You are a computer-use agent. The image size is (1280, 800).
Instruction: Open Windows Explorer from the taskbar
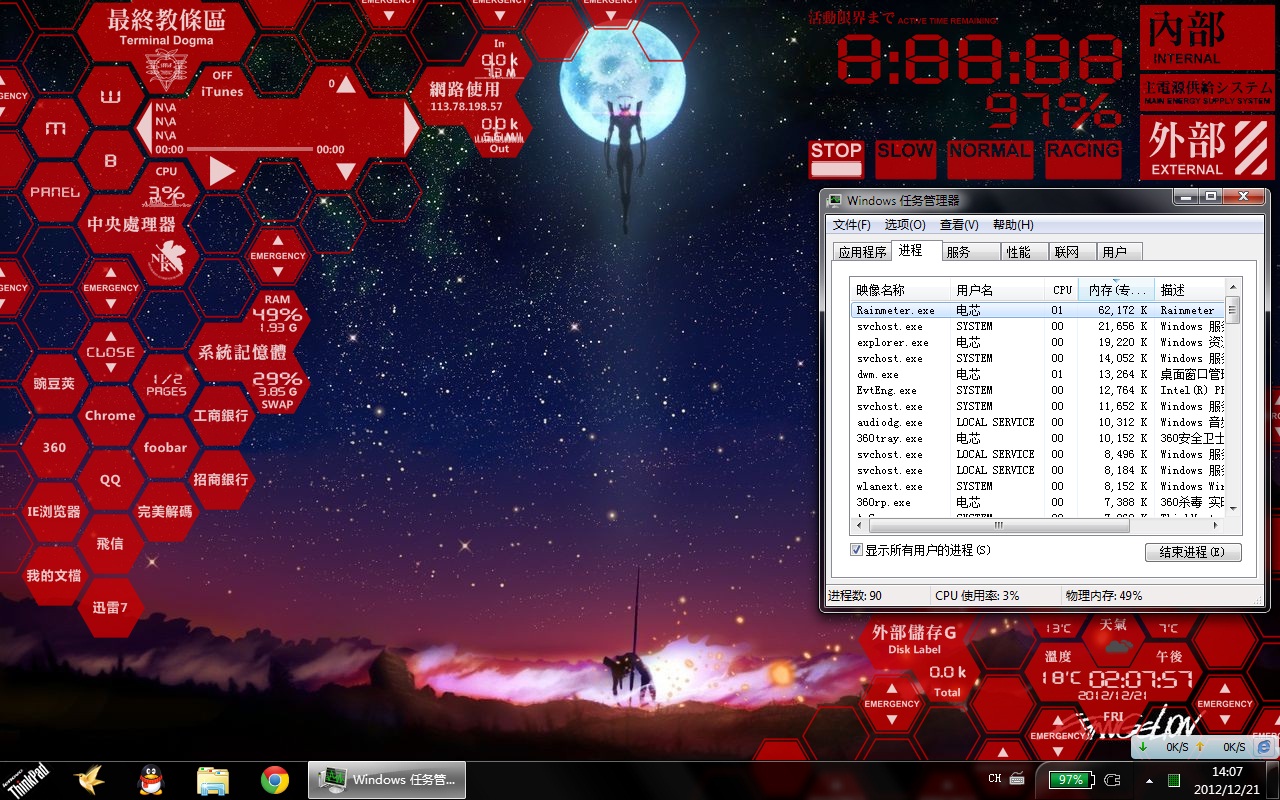(213, 780)
